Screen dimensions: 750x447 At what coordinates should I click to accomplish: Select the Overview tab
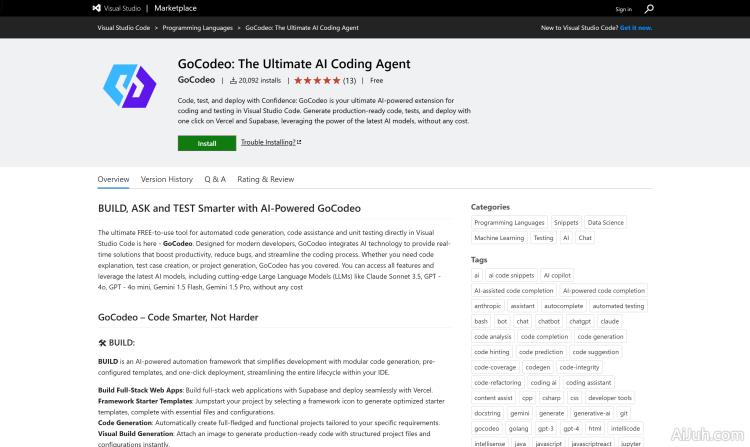113,179
